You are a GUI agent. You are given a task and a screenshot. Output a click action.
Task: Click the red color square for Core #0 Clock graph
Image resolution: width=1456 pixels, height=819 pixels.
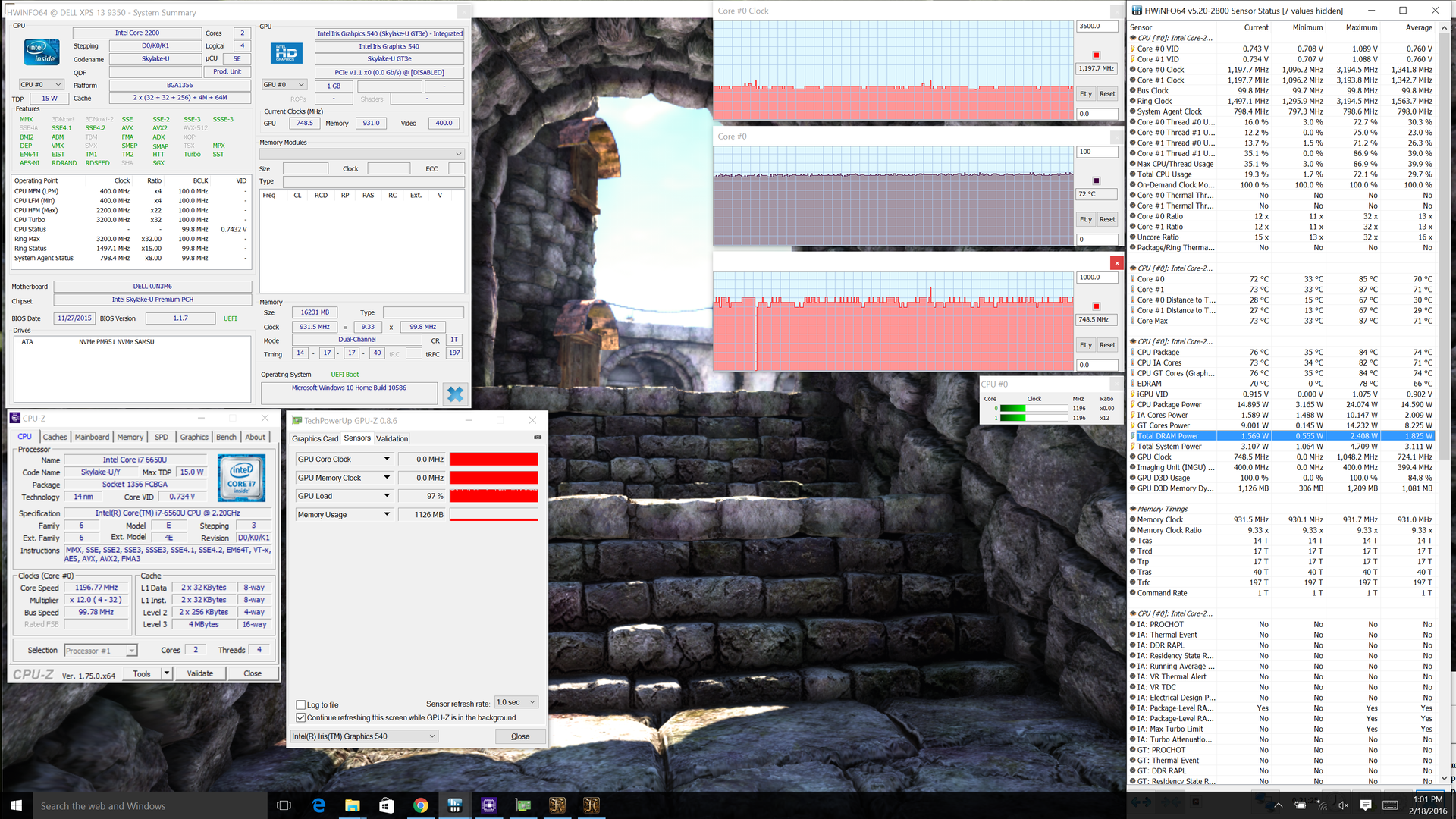click(x=1096, y=55)
